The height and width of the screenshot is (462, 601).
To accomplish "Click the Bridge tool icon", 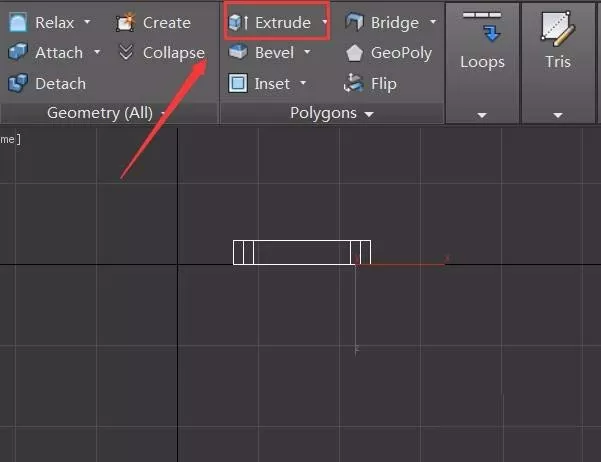I will coord(354,21).
